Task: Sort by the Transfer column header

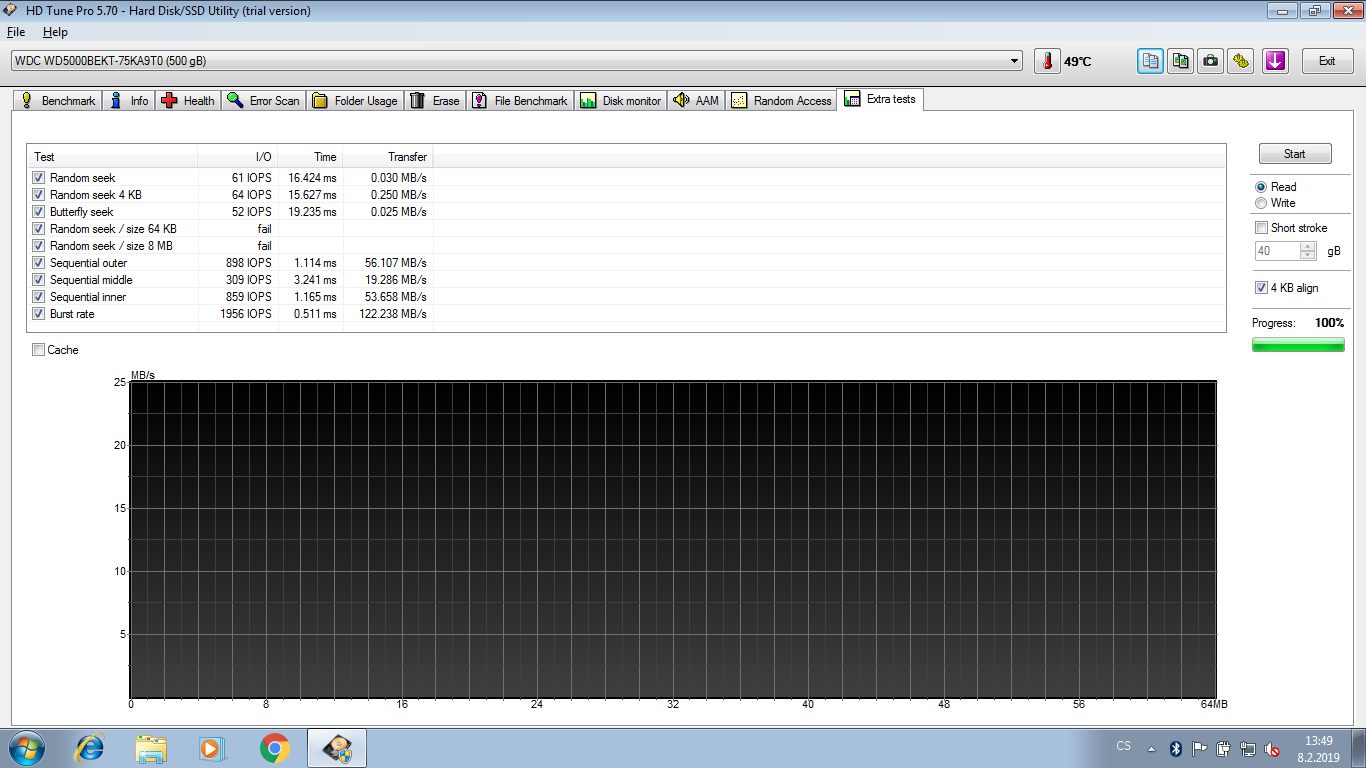Action: [x=388, y=157]
